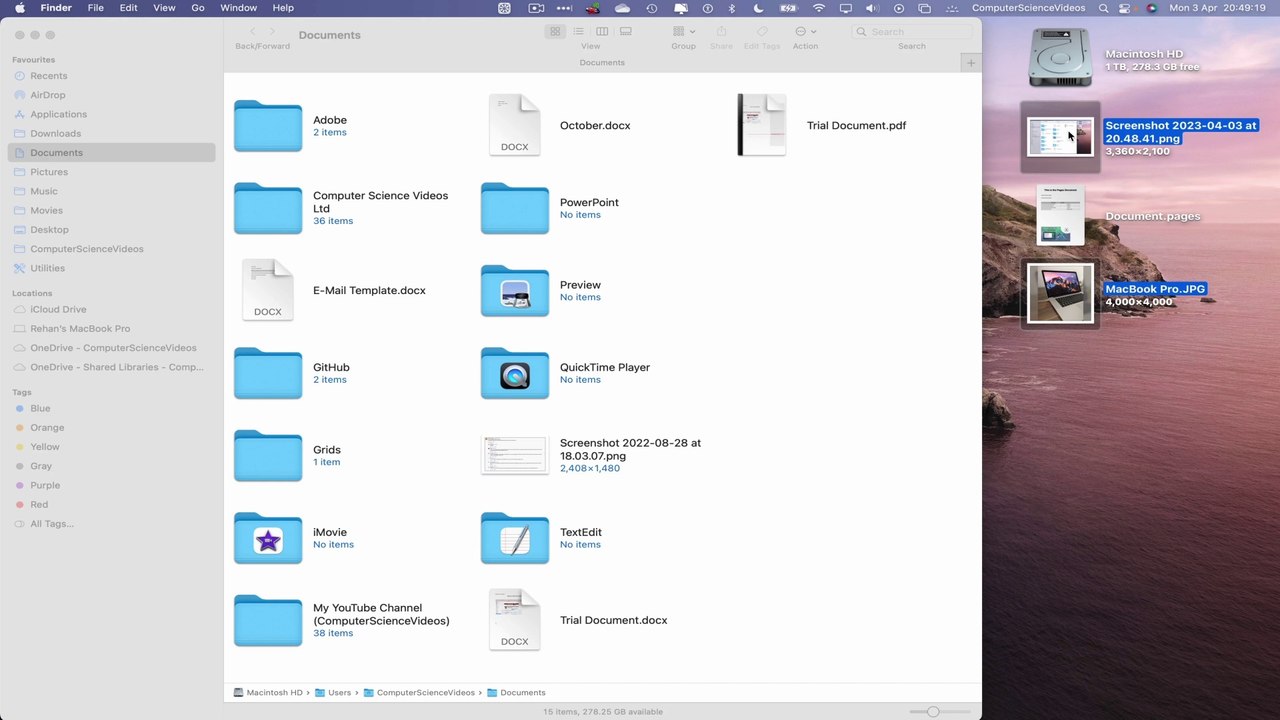Open the View menu

(x=164, y=8)
